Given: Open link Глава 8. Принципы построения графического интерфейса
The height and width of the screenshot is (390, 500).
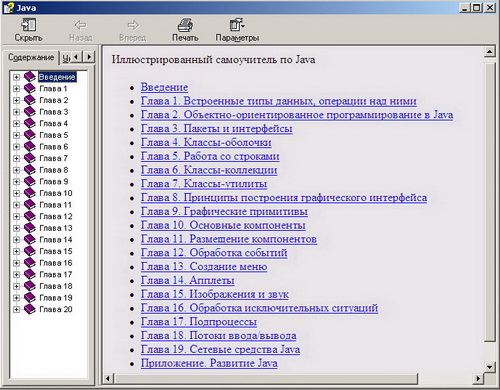Looking at the screenshot, I should tap(284, 198).
